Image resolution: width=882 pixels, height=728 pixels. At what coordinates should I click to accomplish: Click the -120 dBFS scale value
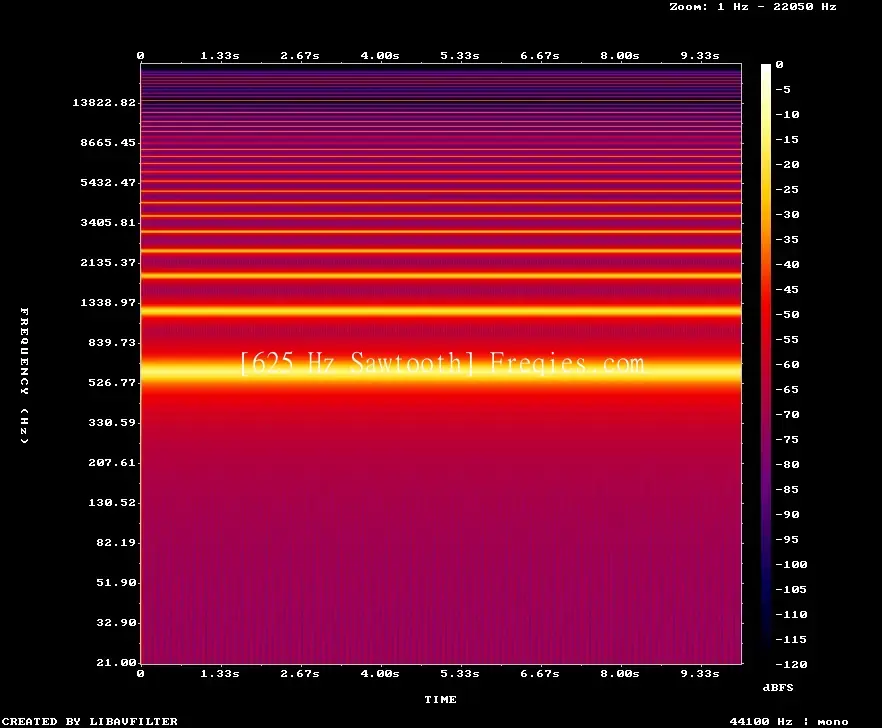791,664
